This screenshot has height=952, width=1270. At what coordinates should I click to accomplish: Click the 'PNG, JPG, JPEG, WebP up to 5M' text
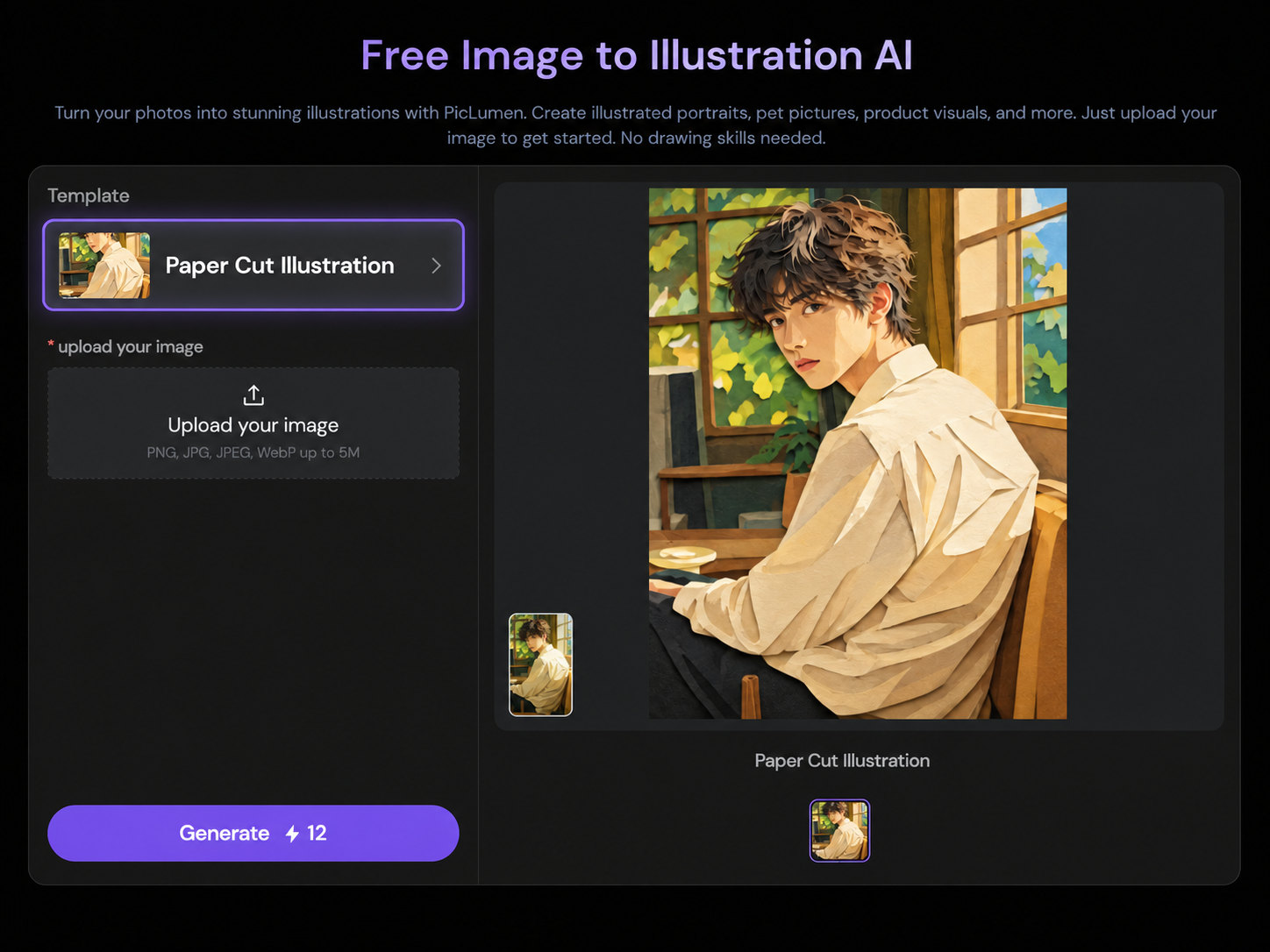pos(253,452)
